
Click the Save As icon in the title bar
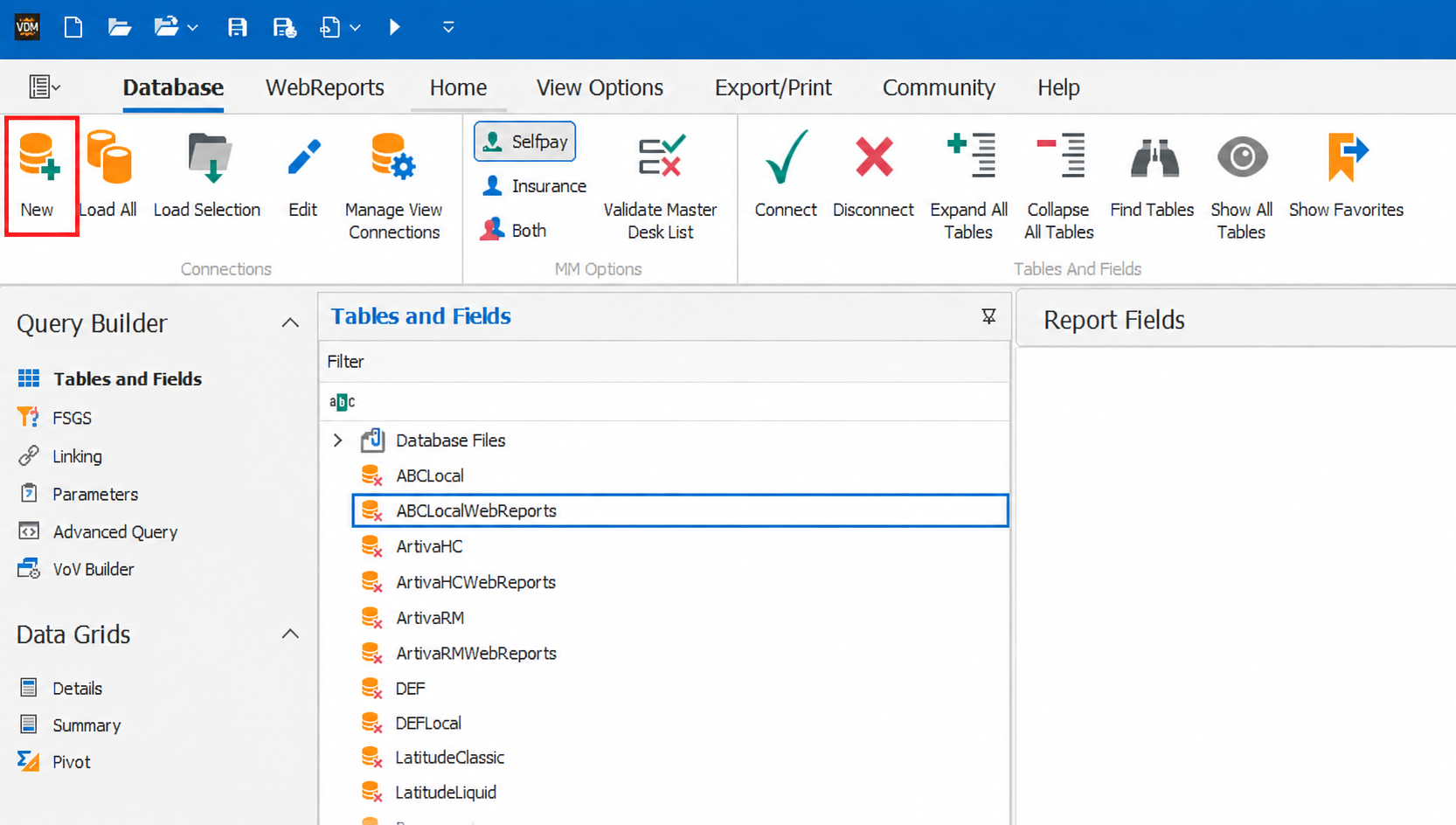click(x=284, y=27)
